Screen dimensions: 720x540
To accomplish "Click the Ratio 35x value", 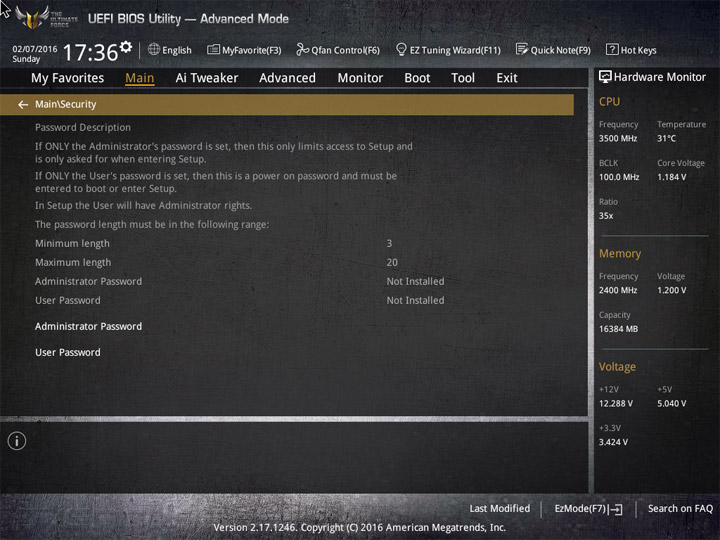I will (x=606, y=215).
